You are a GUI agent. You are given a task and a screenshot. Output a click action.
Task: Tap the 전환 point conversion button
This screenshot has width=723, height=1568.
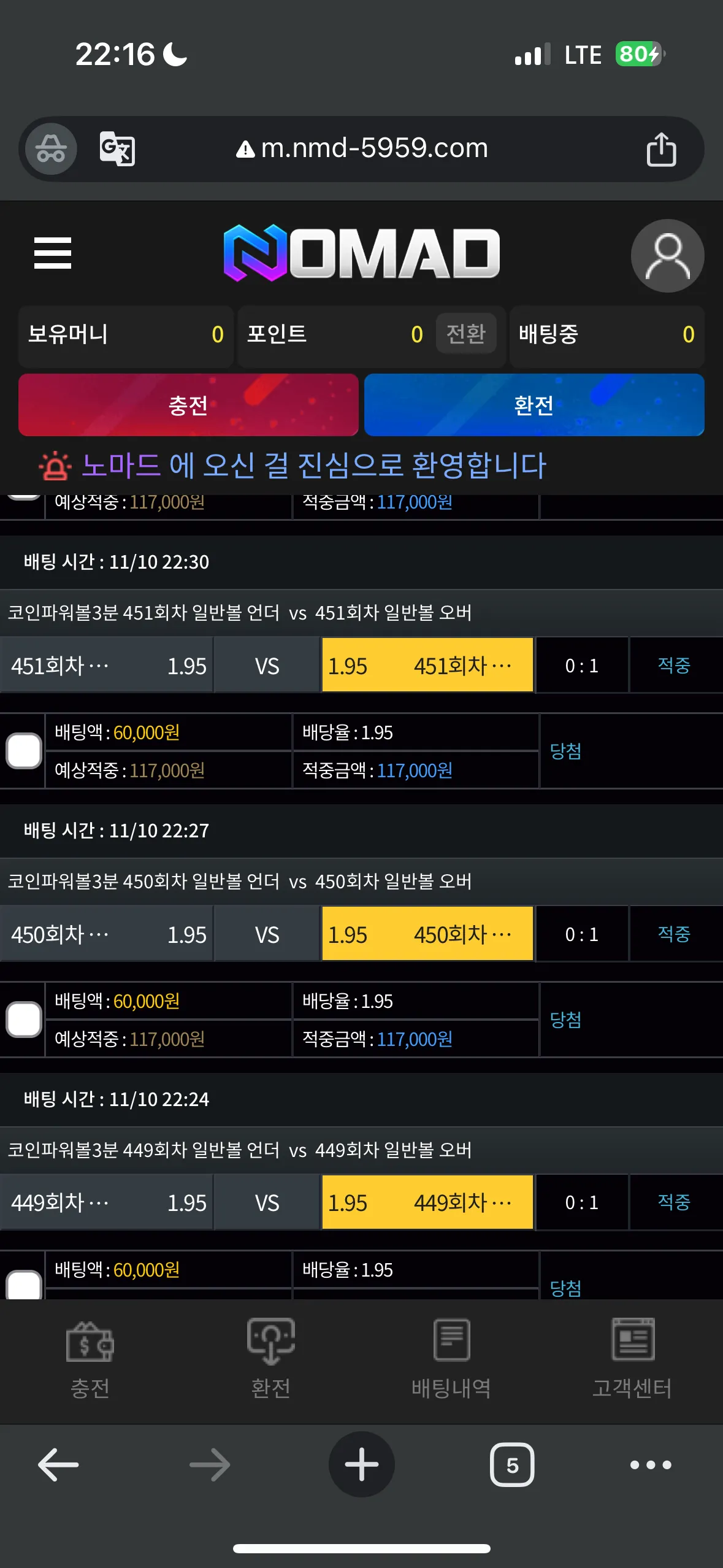(466, 334)
